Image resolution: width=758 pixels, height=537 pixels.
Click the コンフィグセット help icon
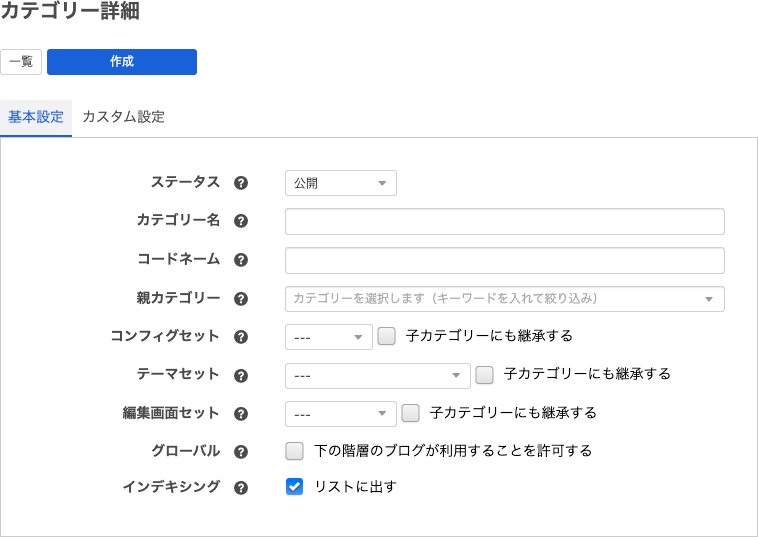240,337
